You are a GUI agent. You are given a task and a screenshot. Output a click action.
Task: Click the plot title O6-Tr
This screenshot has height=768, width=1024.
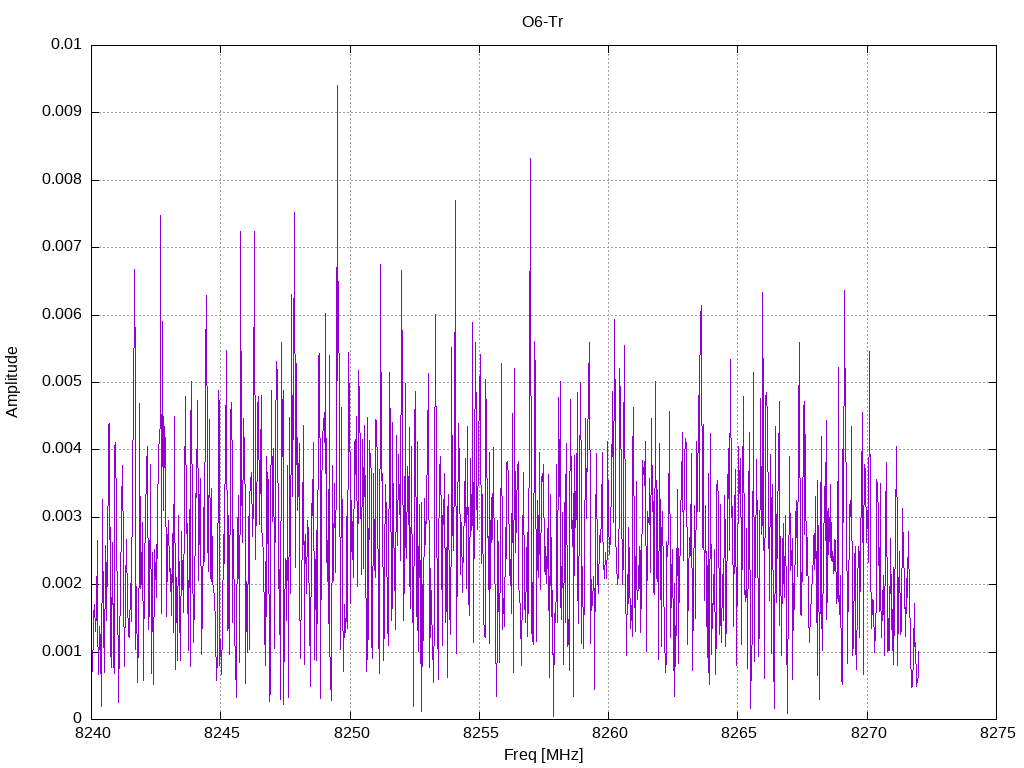click(x=542, y=22)
